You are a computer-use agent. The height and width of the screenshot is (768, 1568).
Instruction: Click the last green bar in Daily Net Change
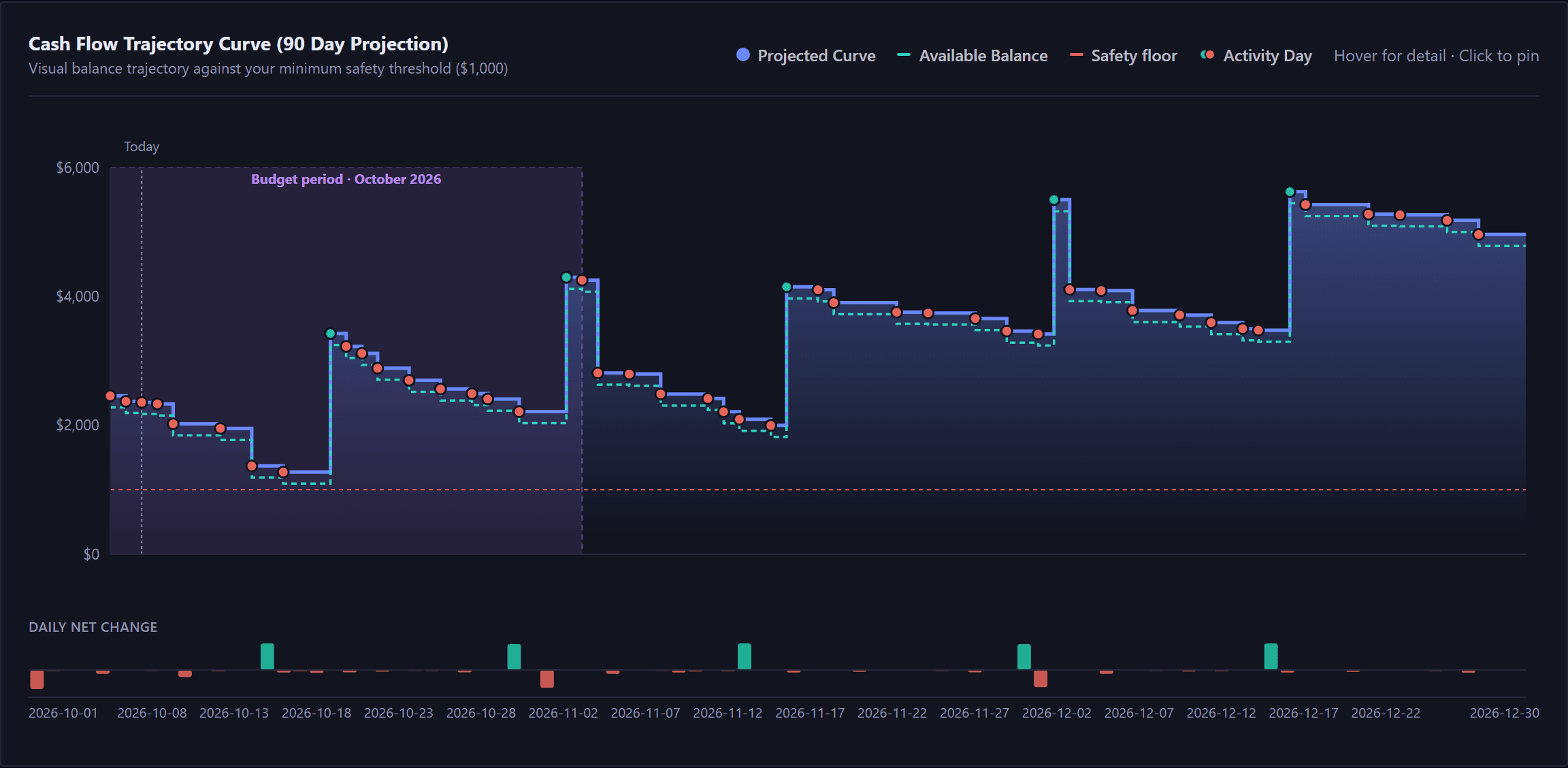coord(1271,656)
